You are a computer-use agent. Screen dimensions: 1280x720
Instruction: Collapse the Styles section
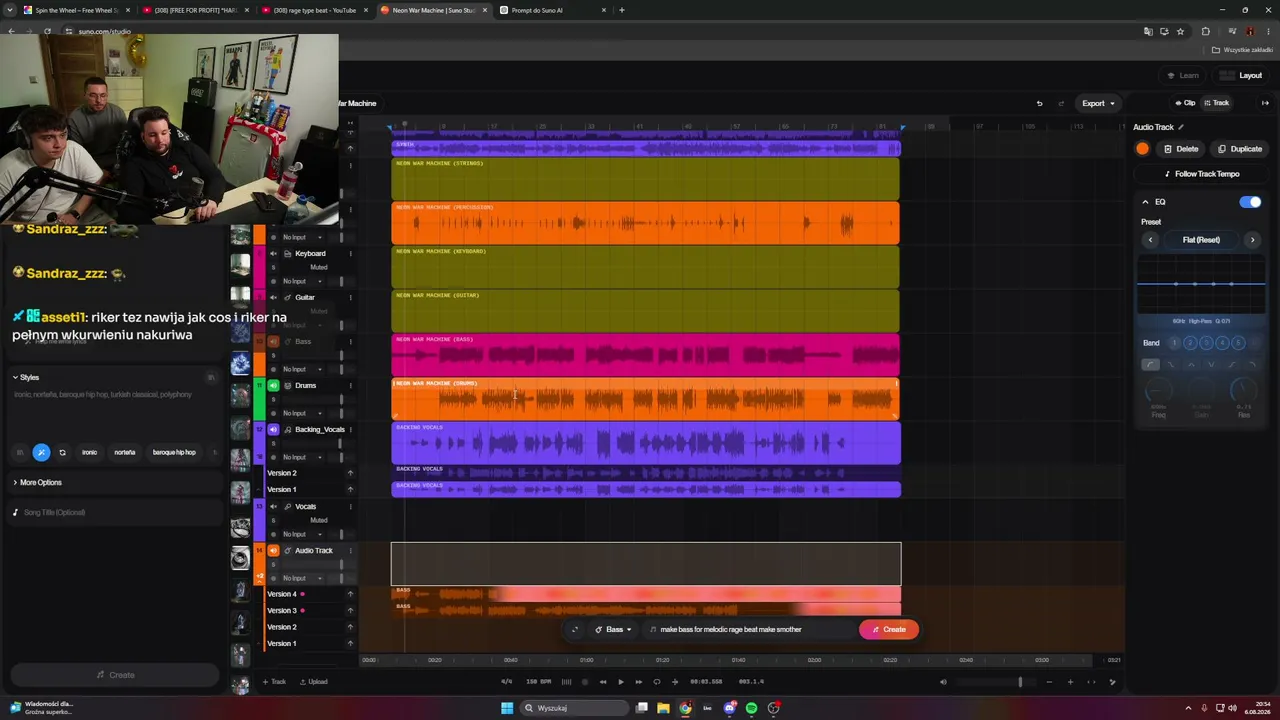(x=15, y=377)
